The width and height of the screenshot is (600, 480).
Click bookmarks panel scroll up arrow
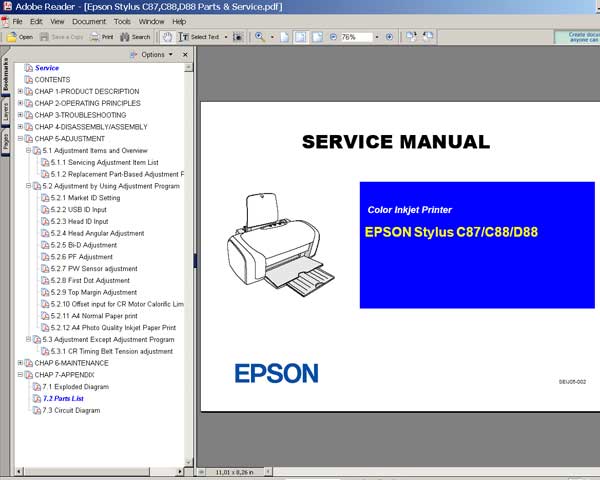coord(188,68)
